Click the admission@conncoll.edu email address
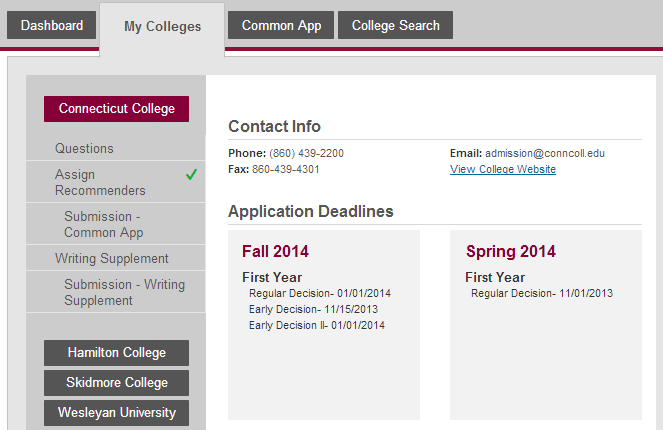 pos(545,153)
